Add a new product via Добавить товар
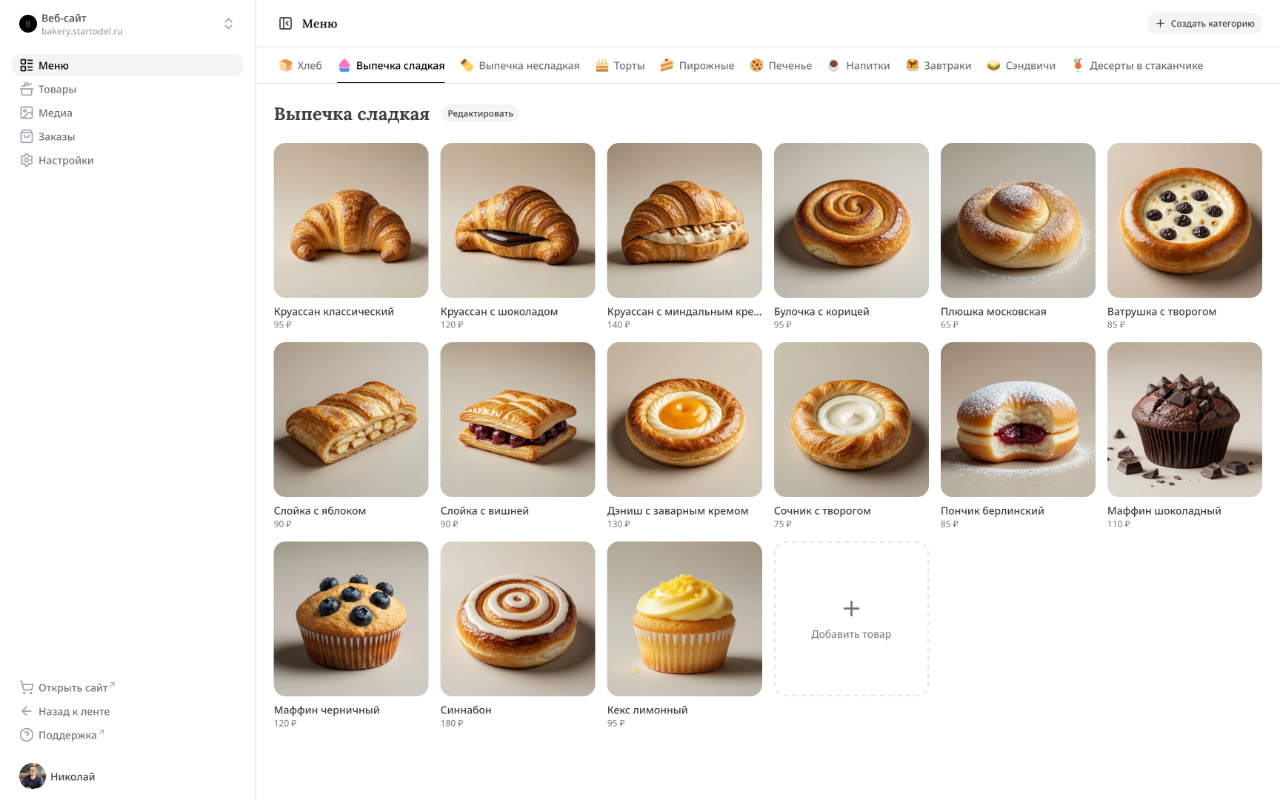 click(851, 619)
